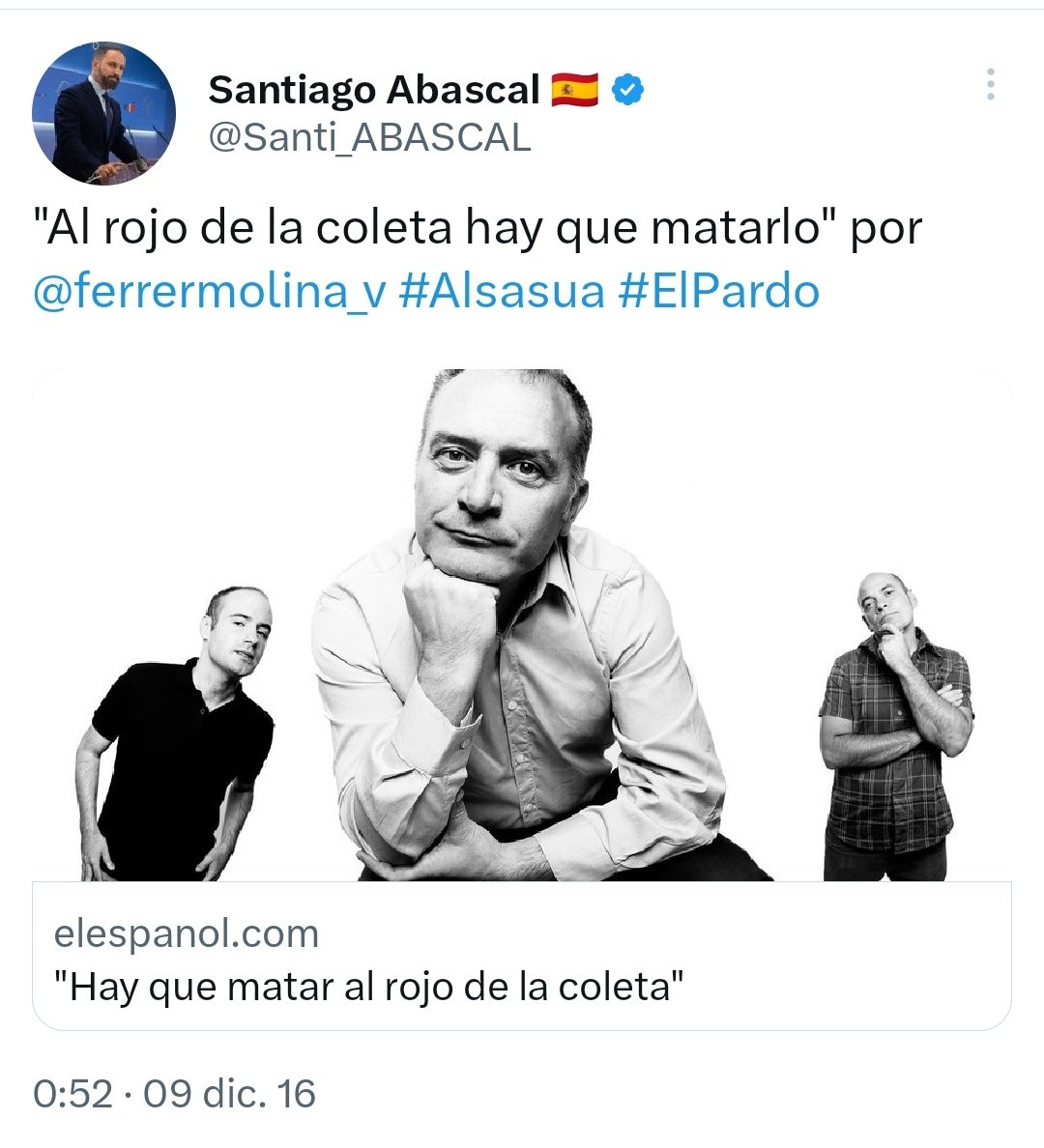Click the @Santi_ABASCAL handle
This screenshot has height=1148, width=1044.
369,137
